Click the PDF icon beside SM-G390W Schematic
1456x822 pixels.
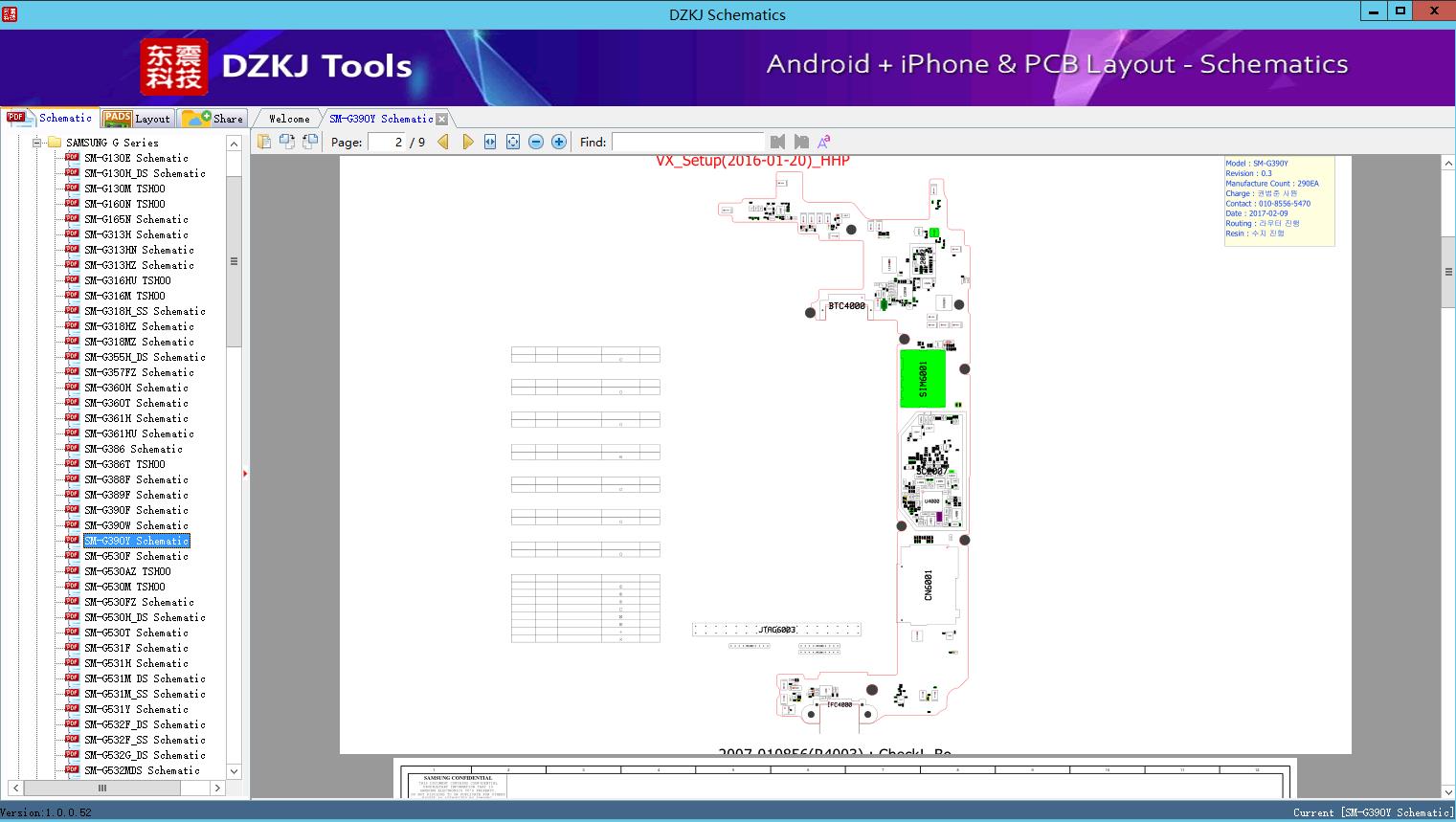72,525
